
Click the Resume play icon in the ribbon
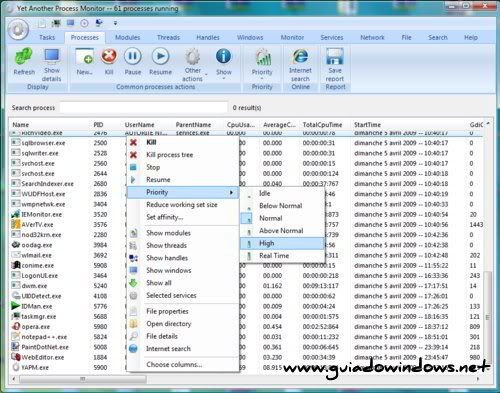click(160, 56)
